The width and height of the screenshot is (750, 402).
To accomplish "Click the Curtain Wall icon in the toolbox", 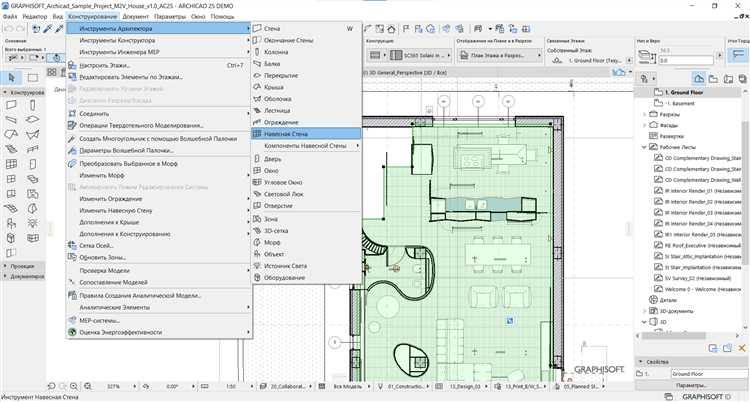I will tap(11, 164).
